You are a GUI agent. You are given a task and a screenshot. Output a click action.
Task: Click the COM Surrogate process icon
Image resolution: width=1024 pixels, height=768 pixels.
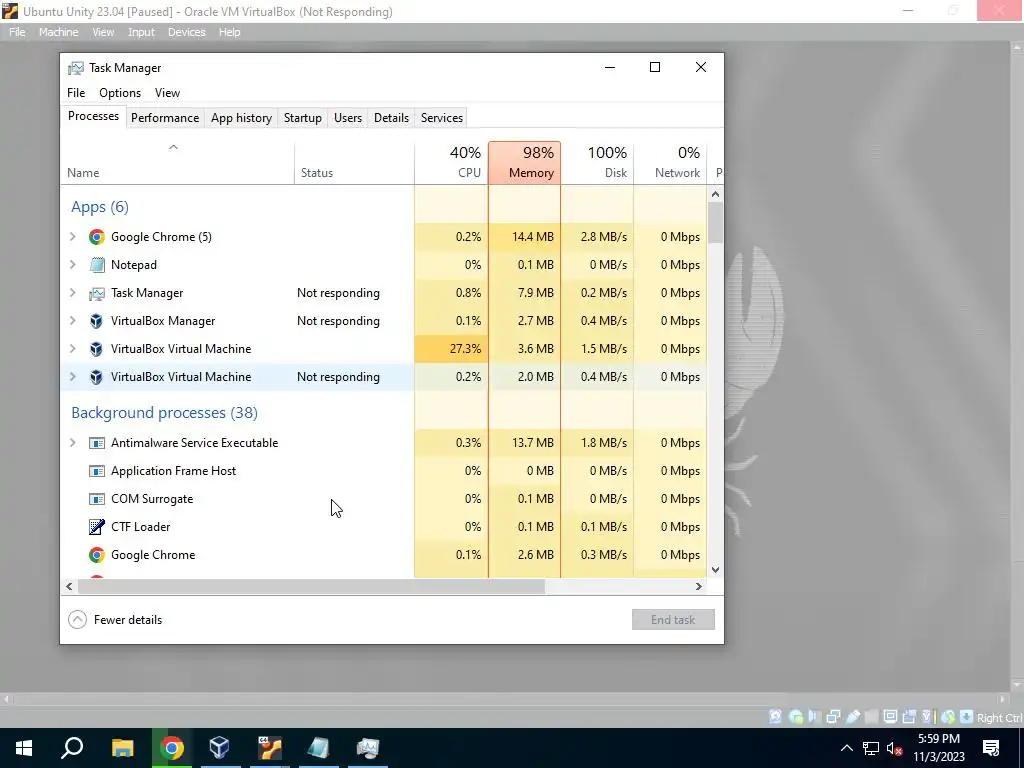pos(97,499)
